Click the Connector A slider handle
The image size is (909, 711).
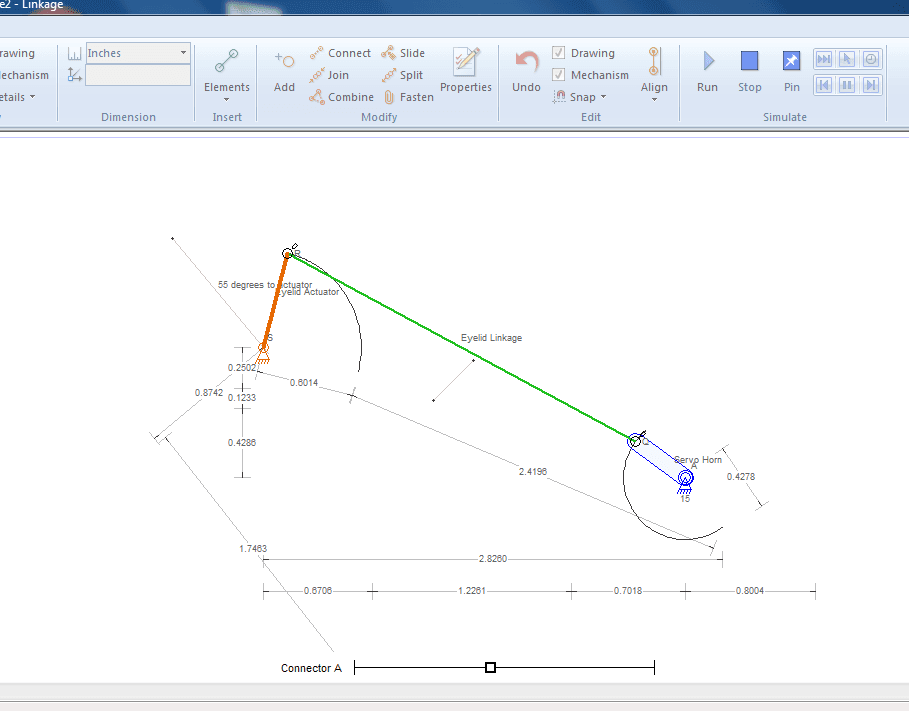[490, 667]
